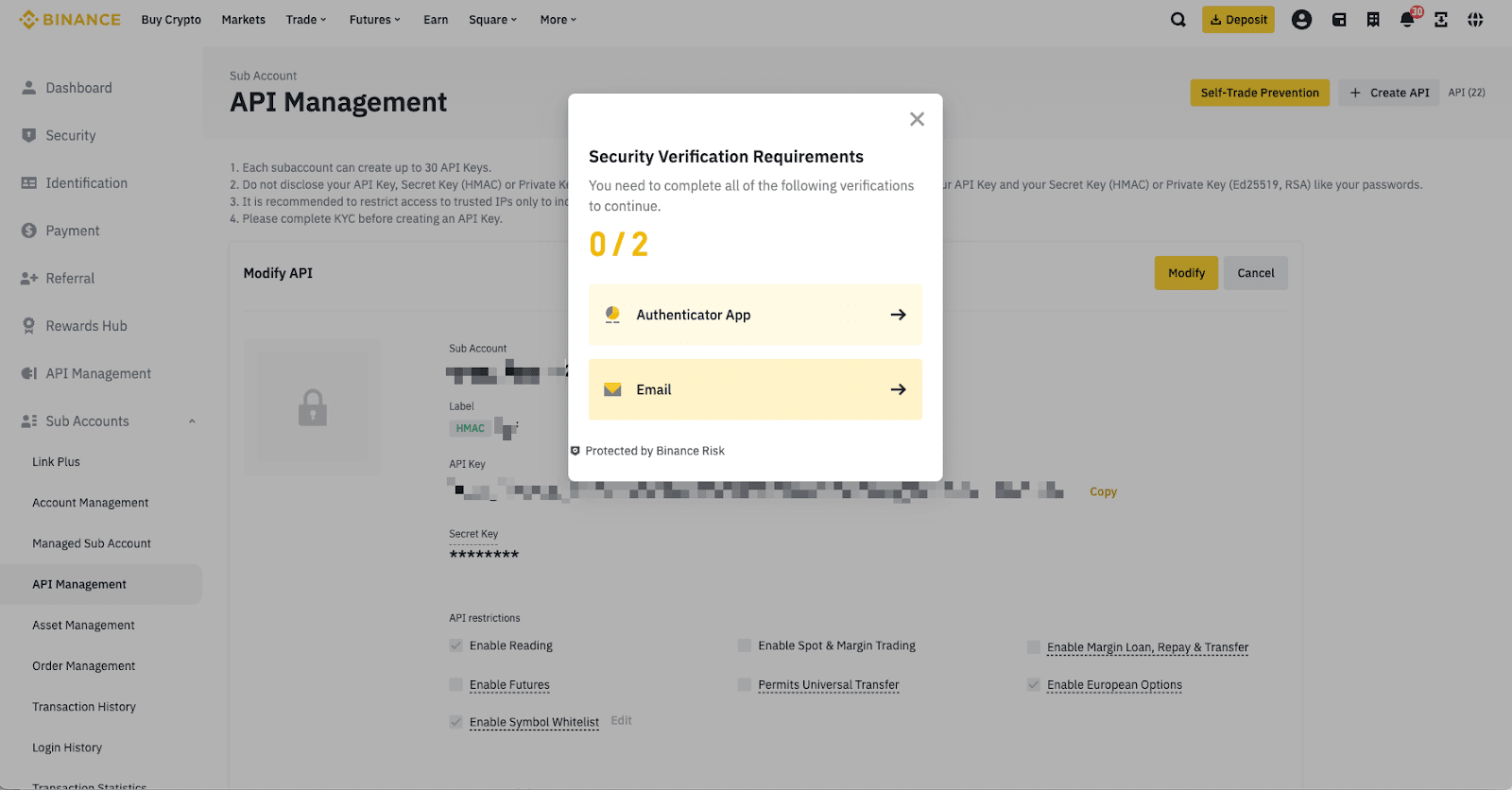Viewport: 1512px width, 790px height.
Task: Toggle the Enable Futures checkbox
Action: coord(456,685)
